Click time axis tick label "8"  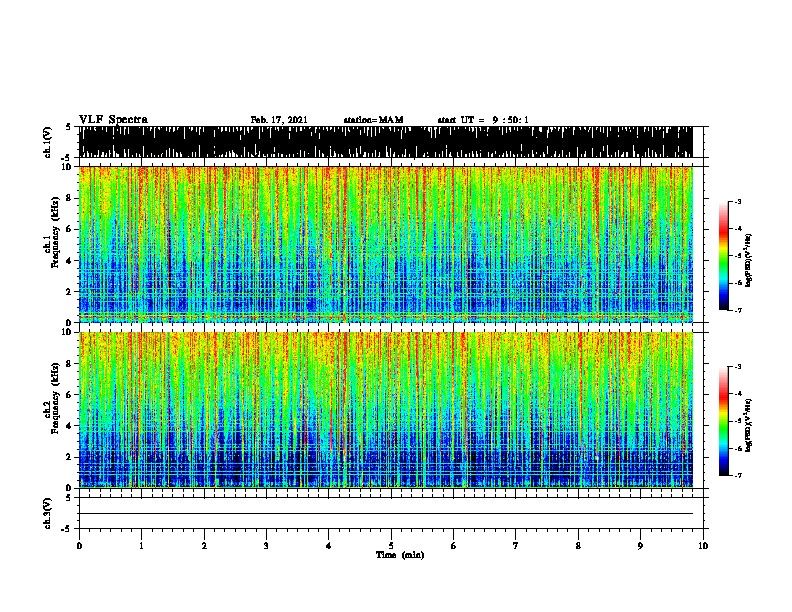tap(578, 546)
